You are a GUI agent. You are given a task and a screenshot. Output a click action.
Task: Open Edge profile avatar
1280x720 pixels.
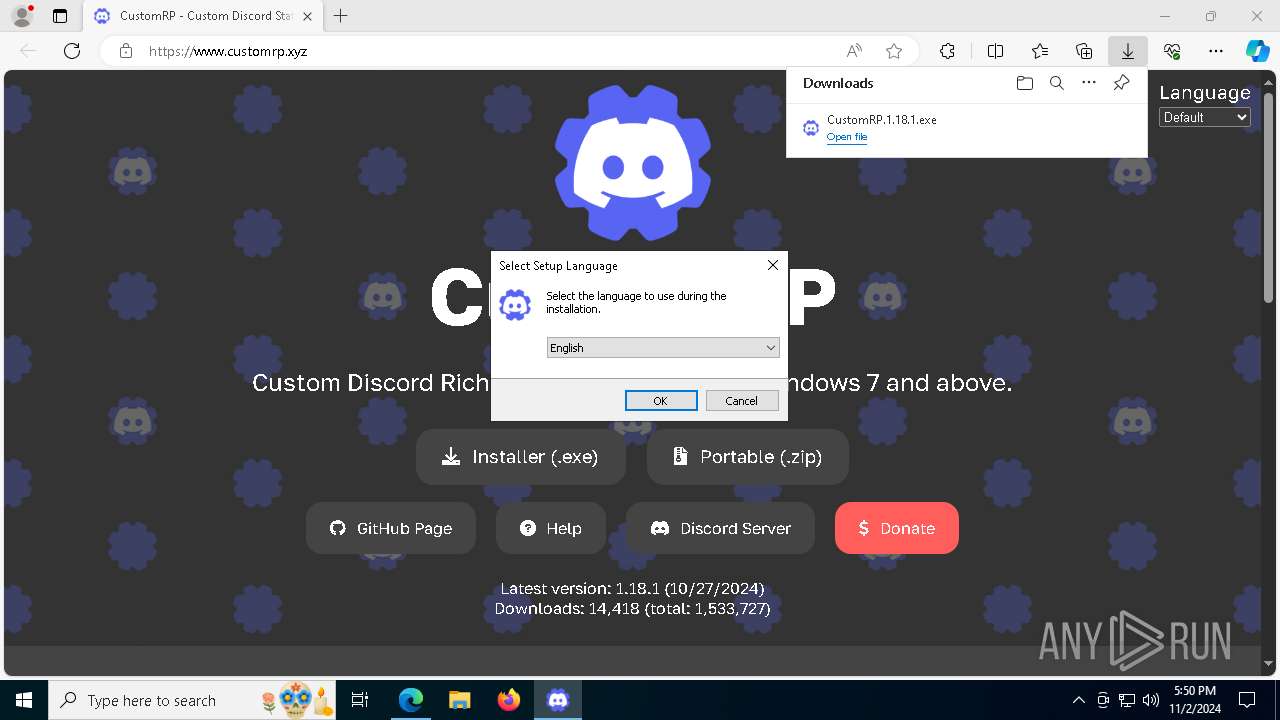[x=21, y=16]
